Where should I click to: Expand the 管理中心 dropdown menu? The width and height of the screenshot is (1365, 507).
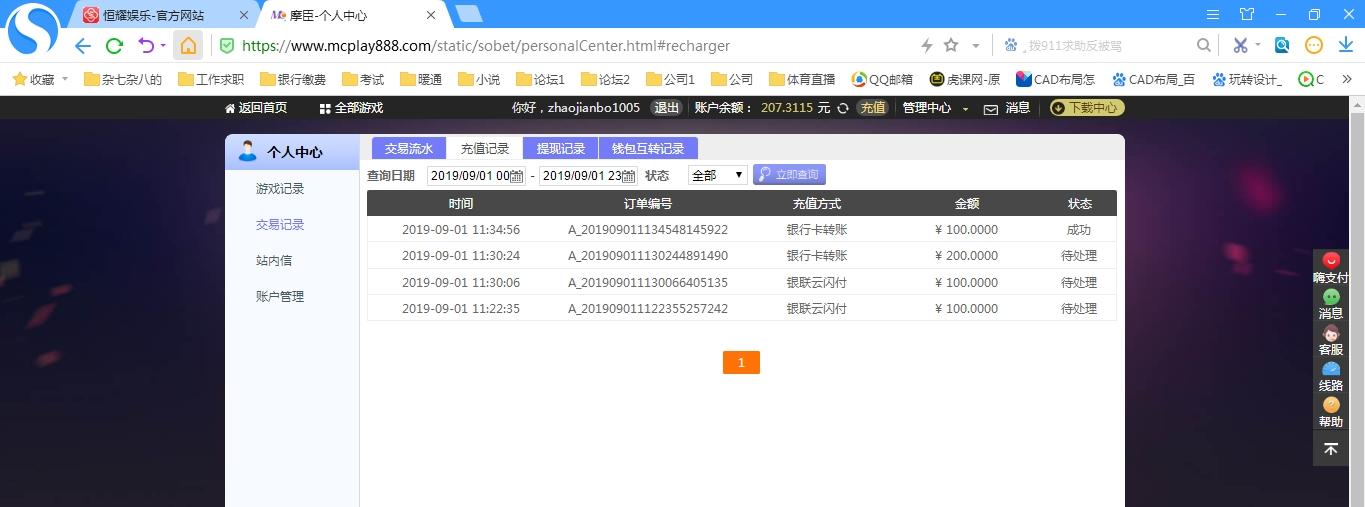tap(965, 108)
